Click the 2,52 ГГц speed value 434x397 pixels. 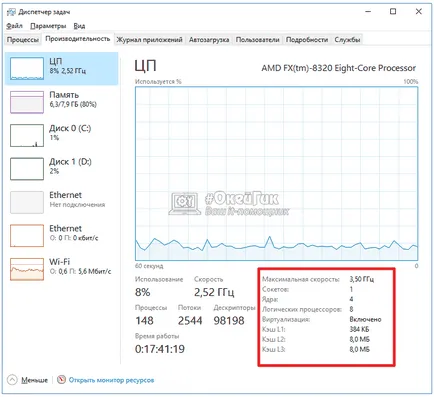tap(214, 292)
